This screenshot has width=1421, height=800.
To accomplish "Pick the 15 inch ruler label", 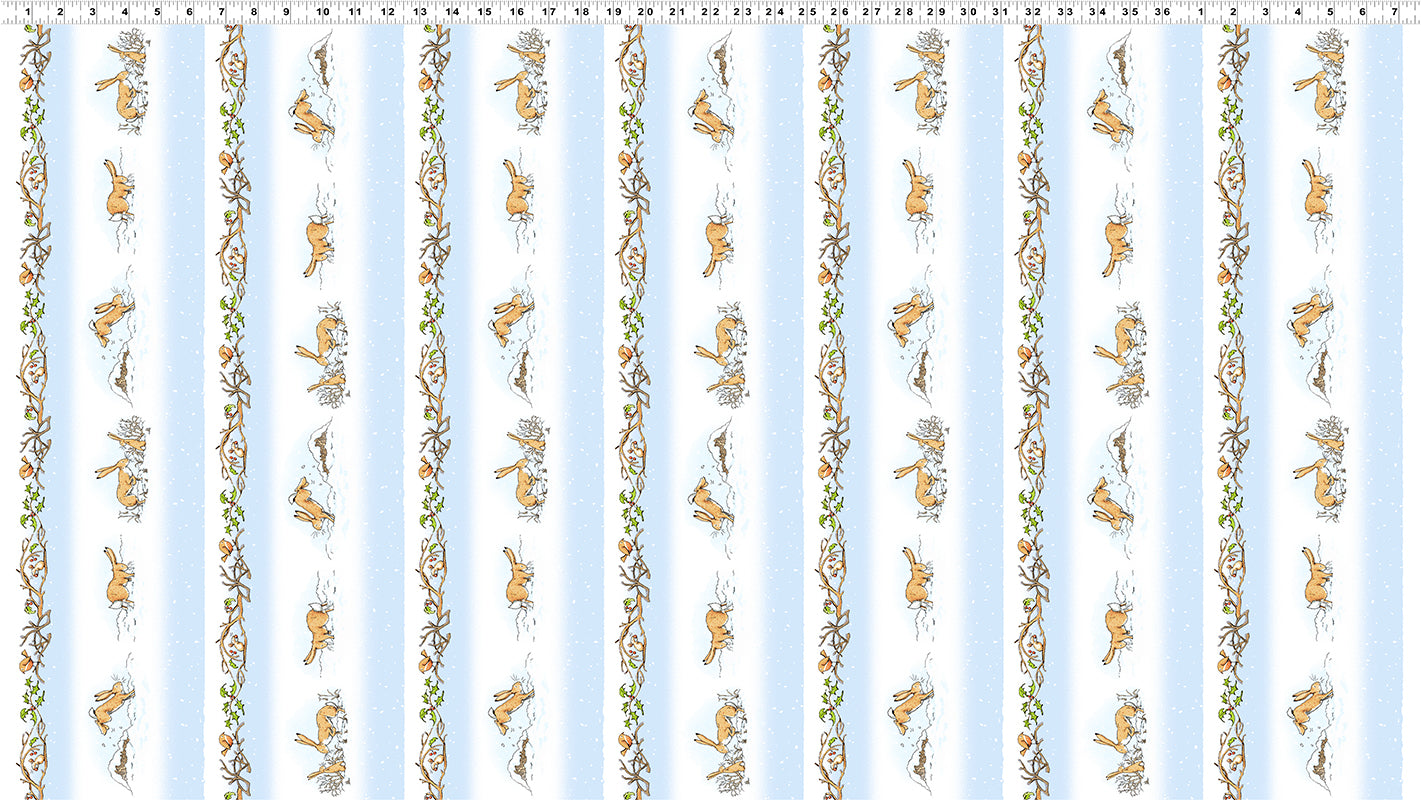I will click(484, 12).
